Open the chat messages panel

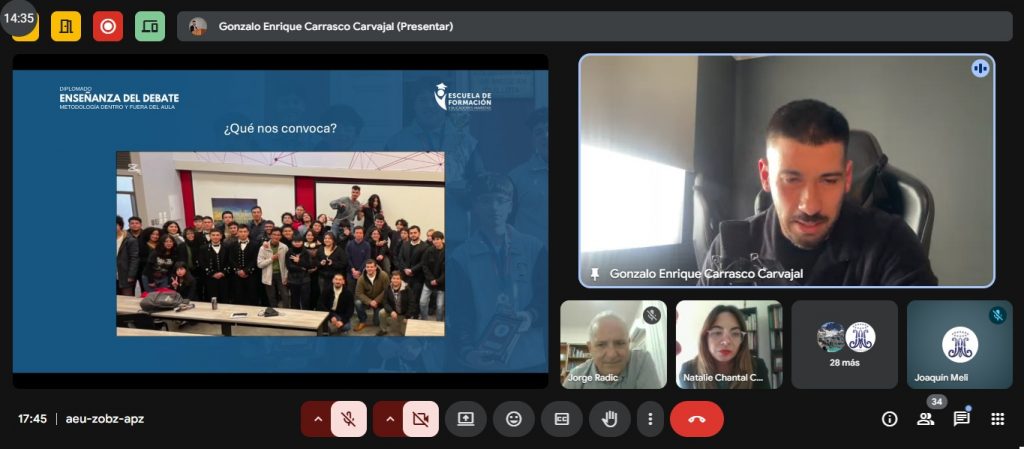point(961,419)
